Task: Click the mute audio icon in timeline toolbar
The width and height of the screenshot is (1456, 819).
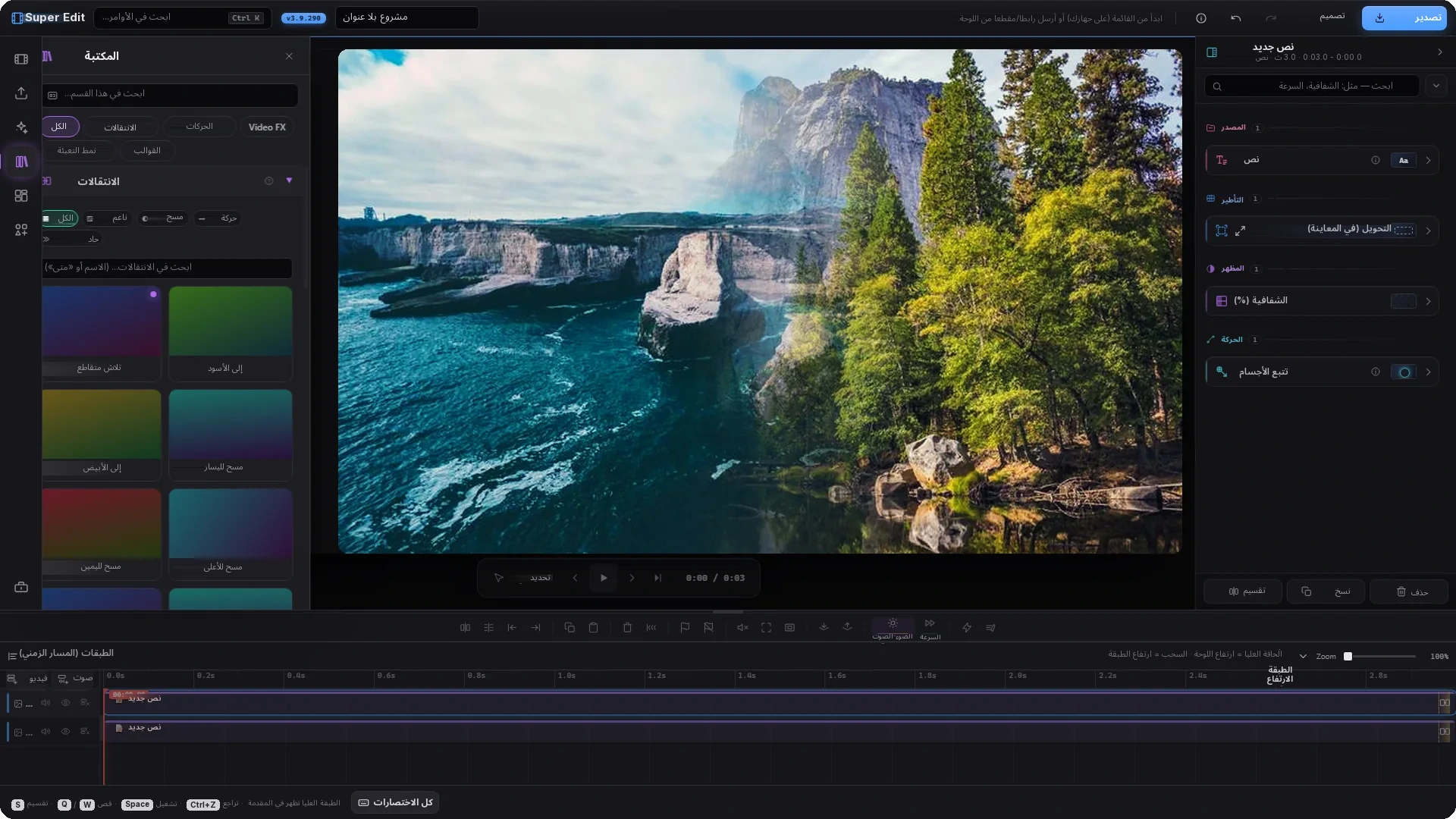Action: tap(742, 628)
